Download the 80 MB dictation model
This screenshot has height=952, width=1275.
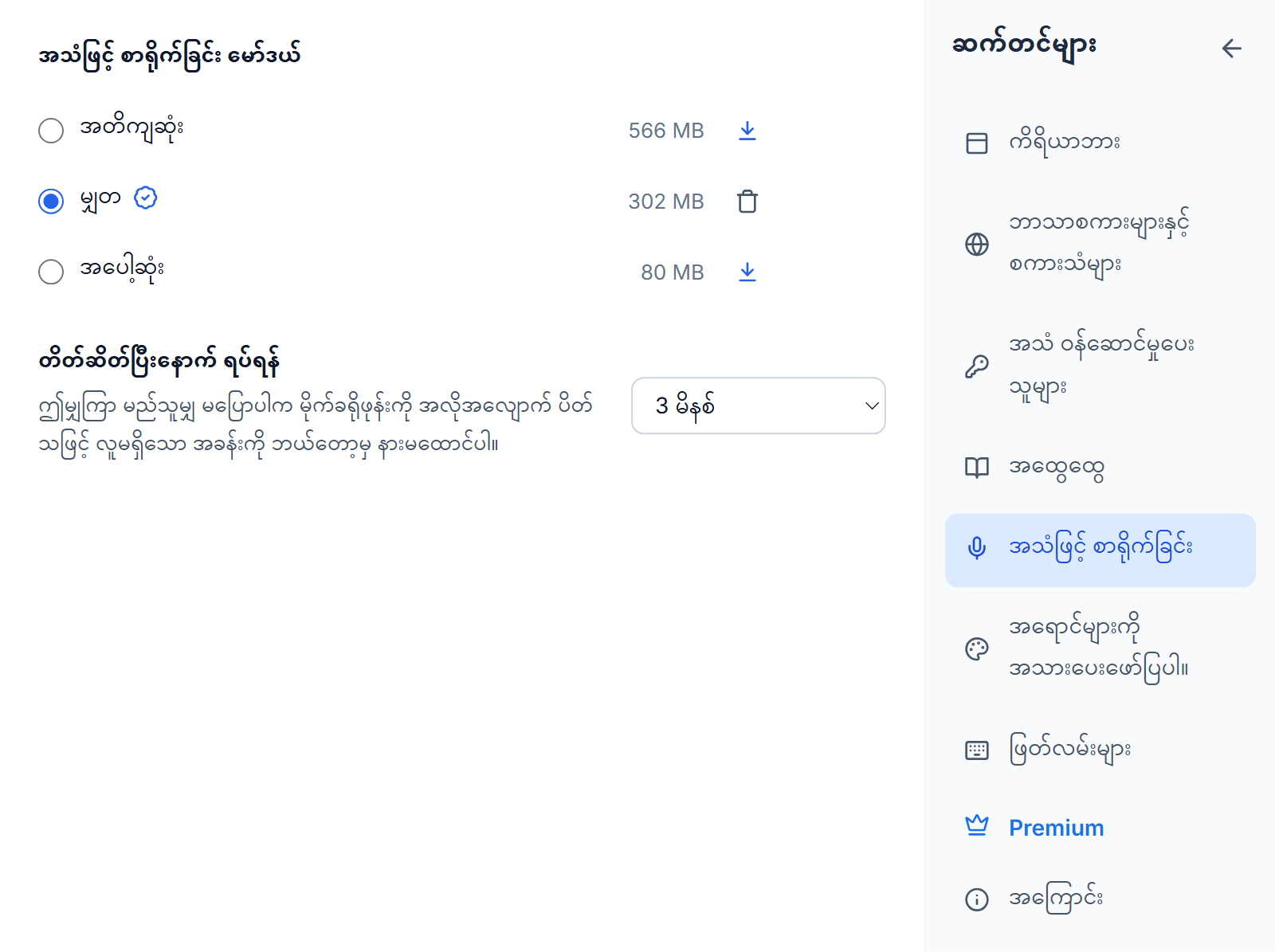(747, 272)
